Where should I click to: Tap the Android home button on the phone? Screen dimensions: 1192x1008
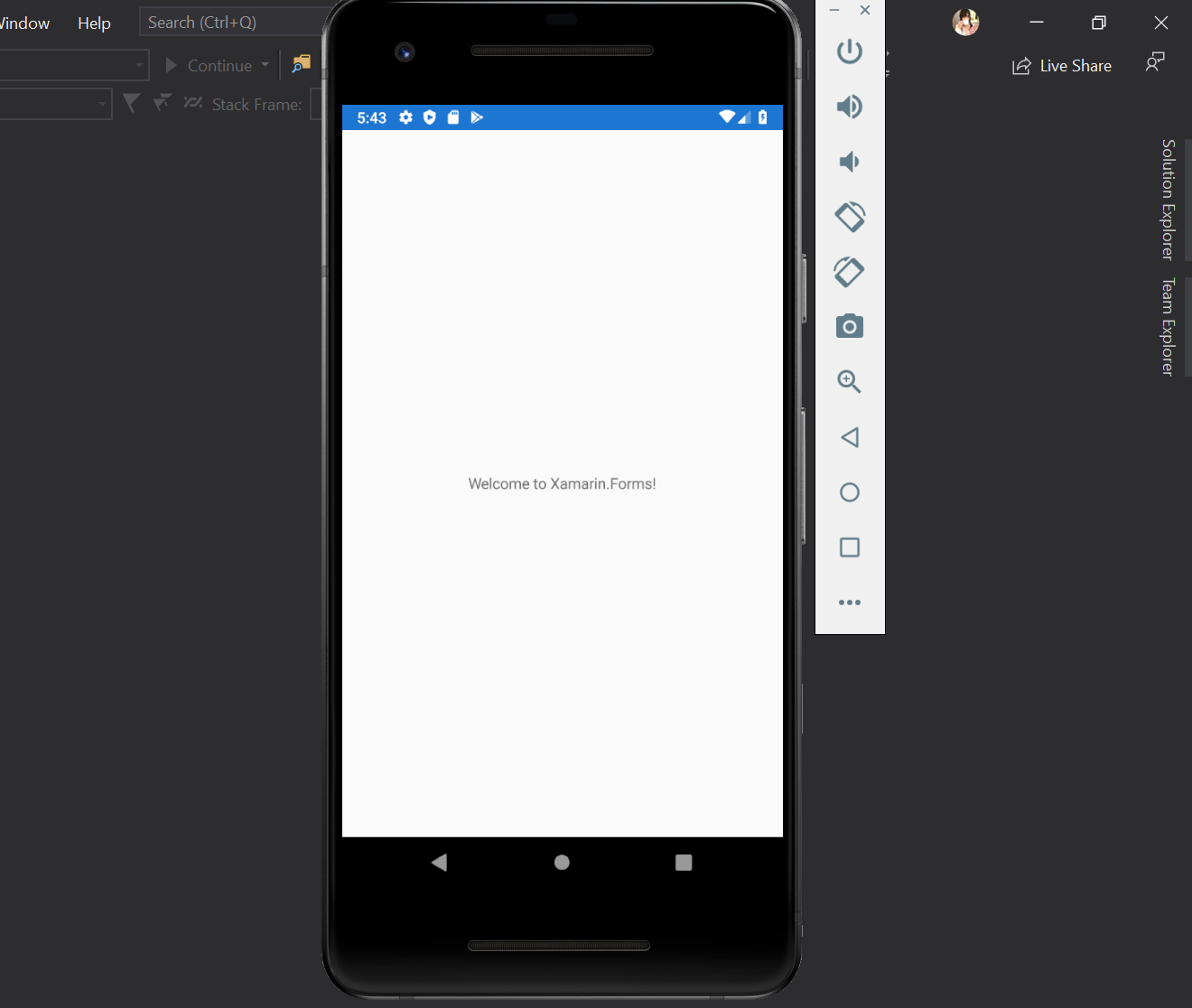point(562,863)
